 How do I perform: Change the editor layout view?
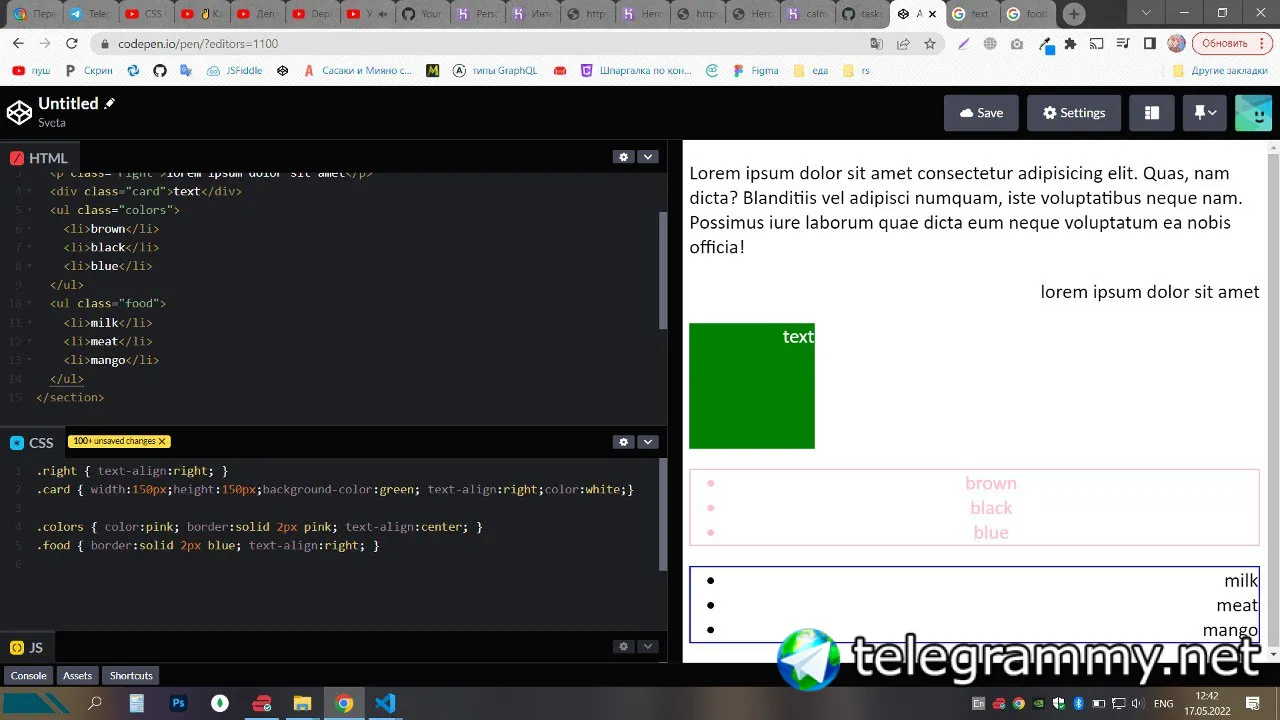pos(1152,113)
